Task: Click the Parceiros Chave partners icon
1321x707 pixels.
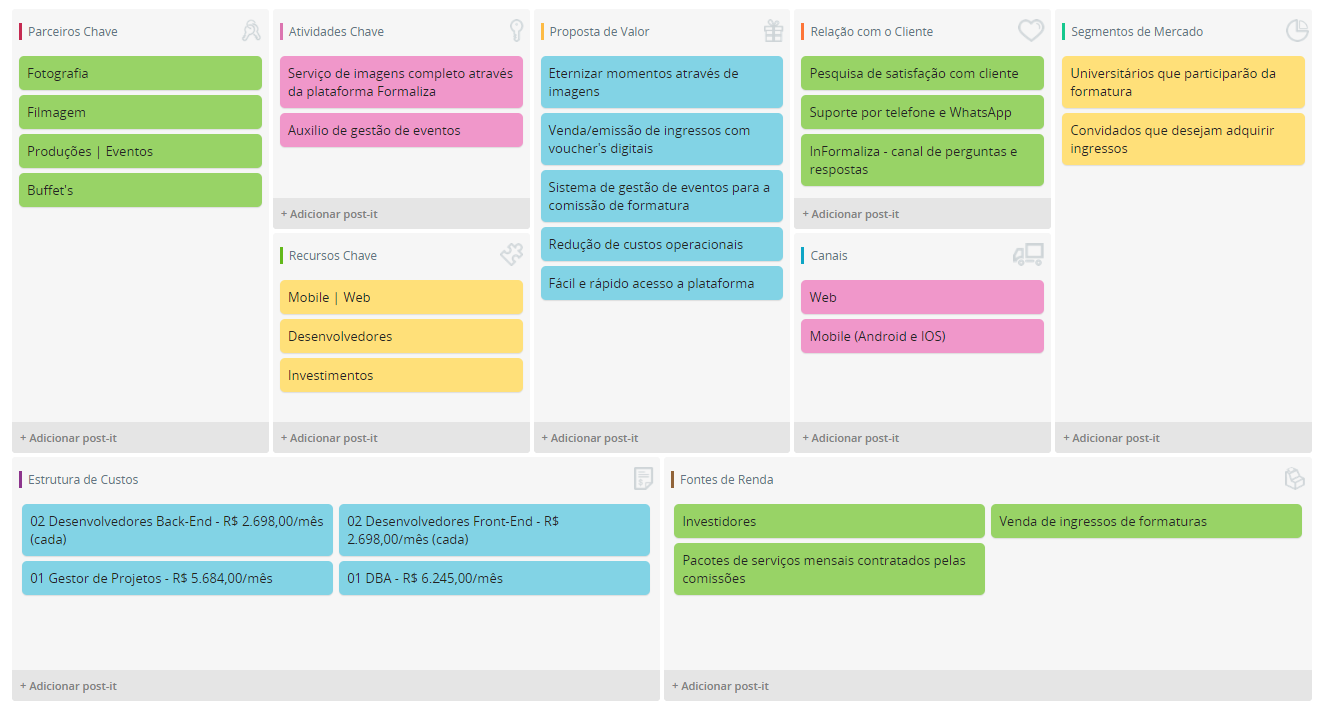Action: click(x=250, y=31)
